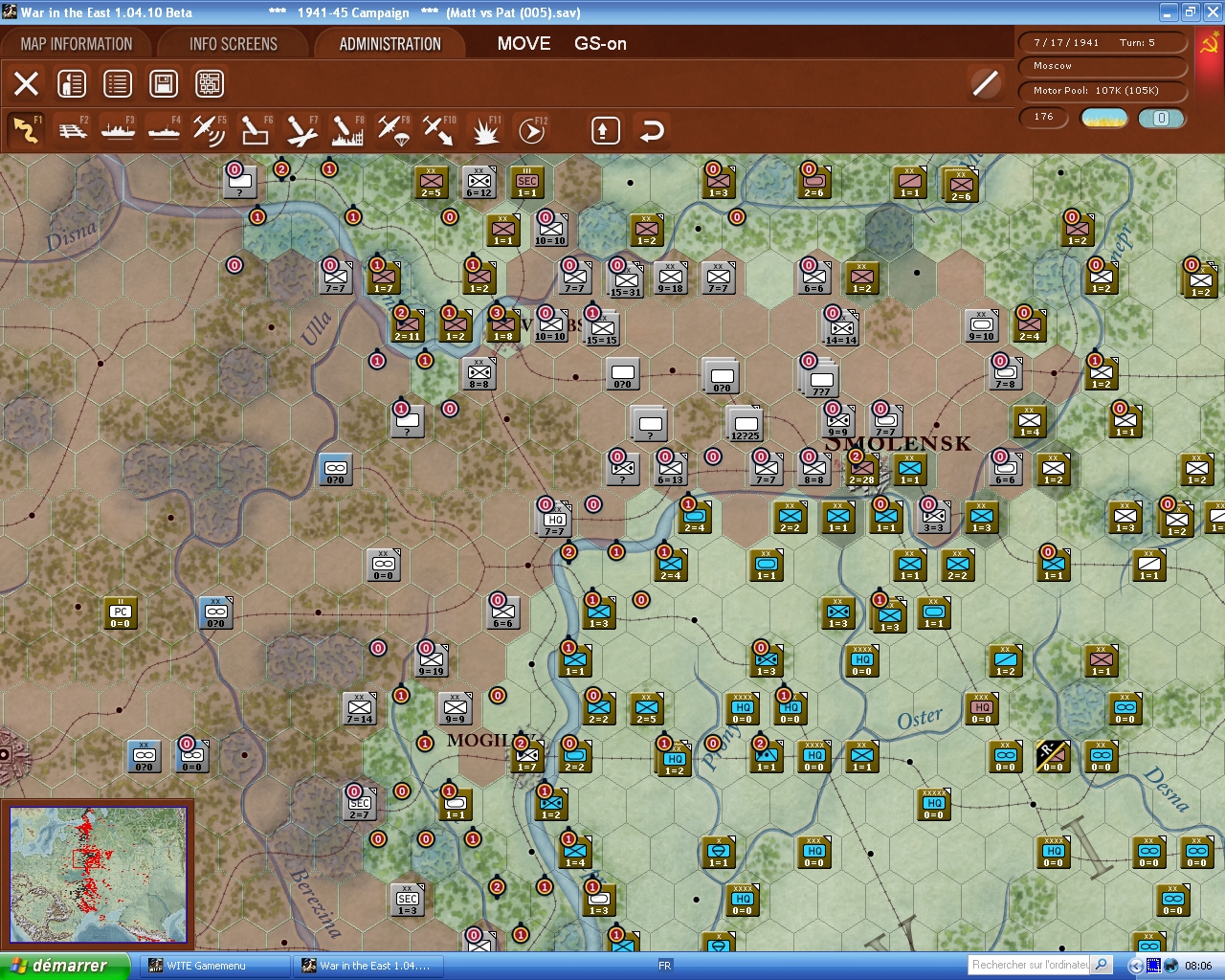
Task: Select the 15=31 unit counter
Action: [625, 280]
